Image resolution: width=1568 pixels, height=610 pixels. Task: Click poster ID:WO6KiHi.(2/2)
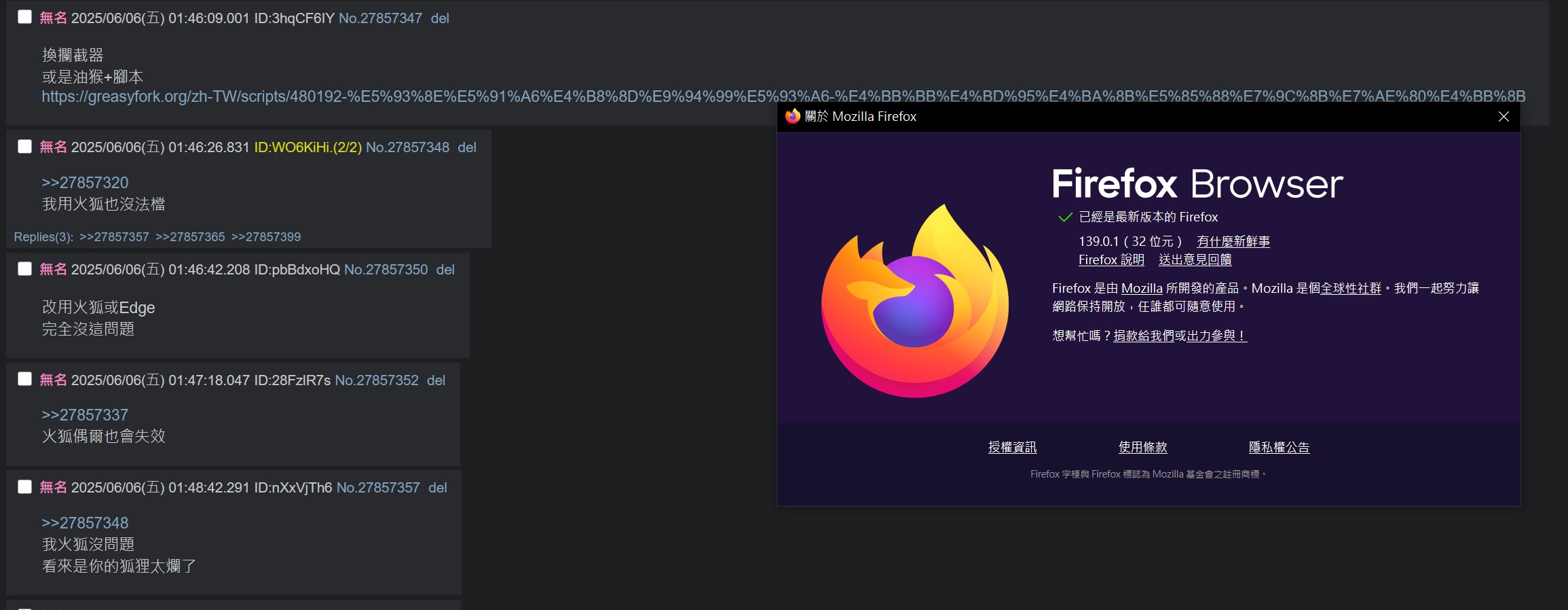click(307, 147)
